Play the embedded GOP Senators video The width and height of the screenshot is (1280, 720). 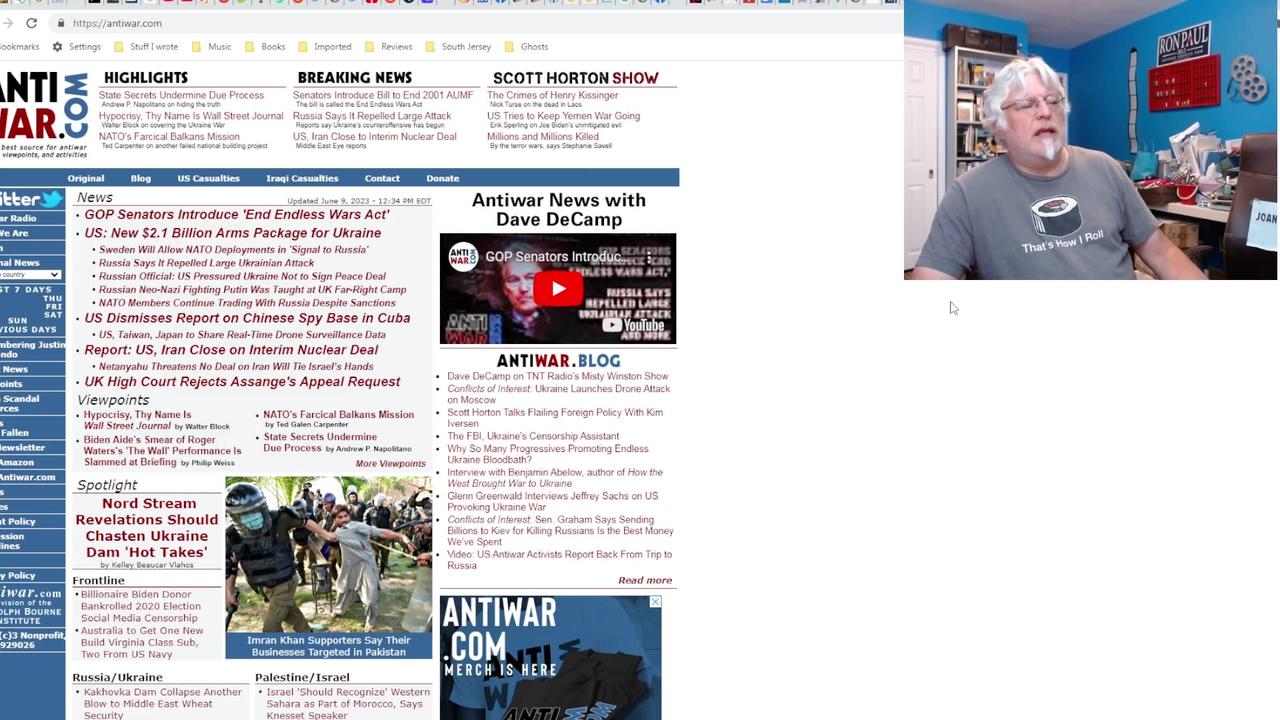(x=557, y=289)
